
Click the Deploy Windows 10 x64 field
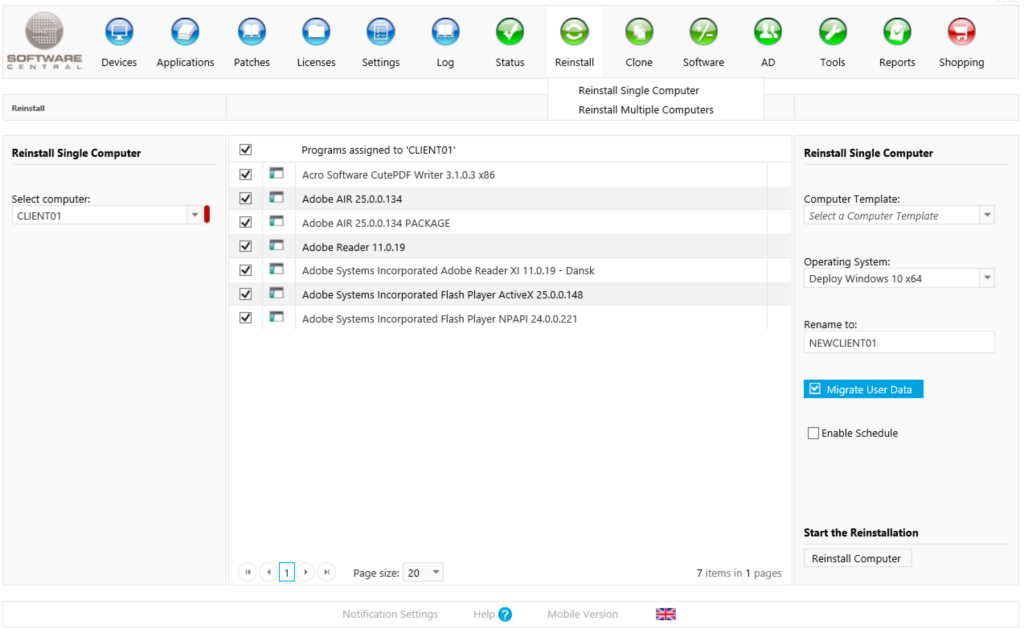[x=892, y=278]
